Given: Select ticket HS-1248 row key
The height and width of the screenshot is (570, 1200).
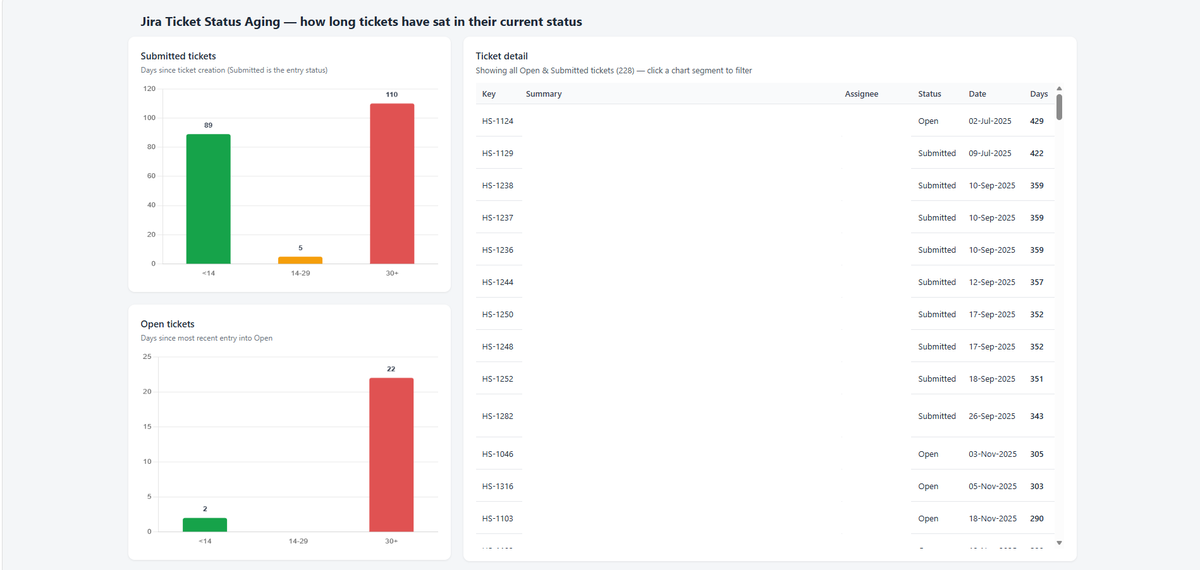Looking at the screenshot, I should [x=497, y=346].
